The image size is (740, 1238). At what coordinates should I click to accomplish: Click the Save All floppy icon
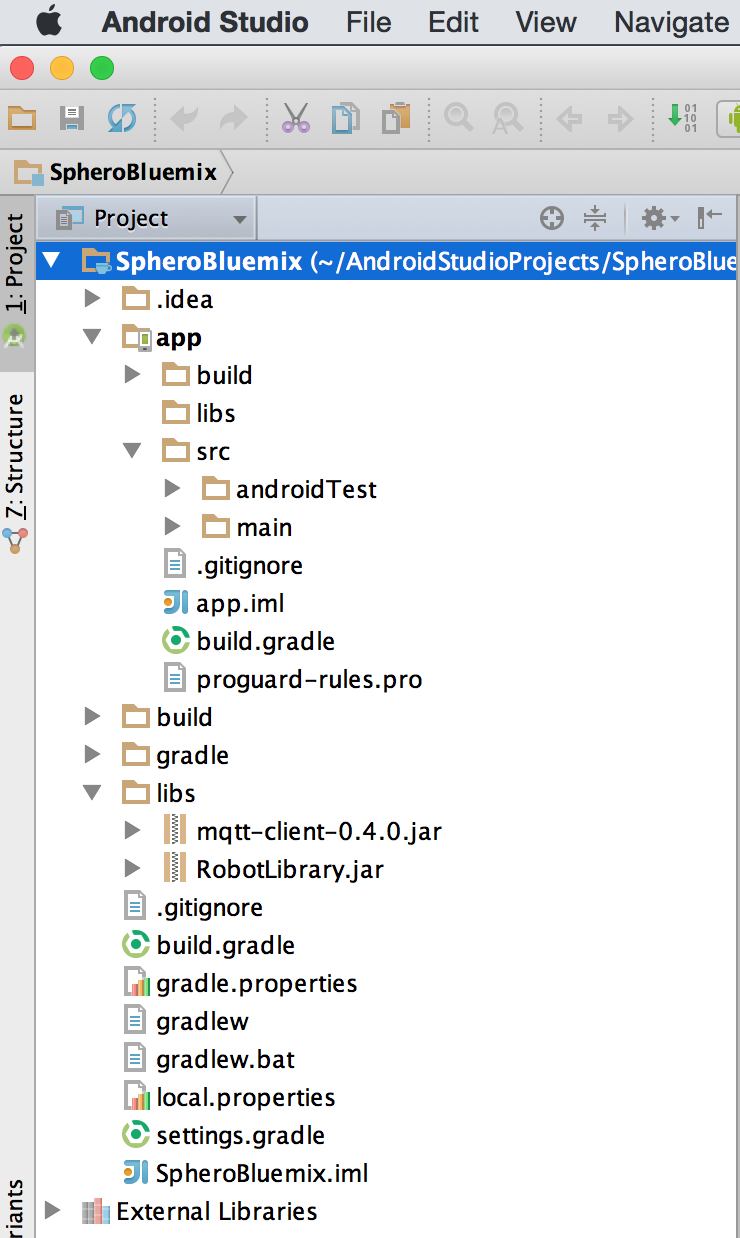click(71, 119)
